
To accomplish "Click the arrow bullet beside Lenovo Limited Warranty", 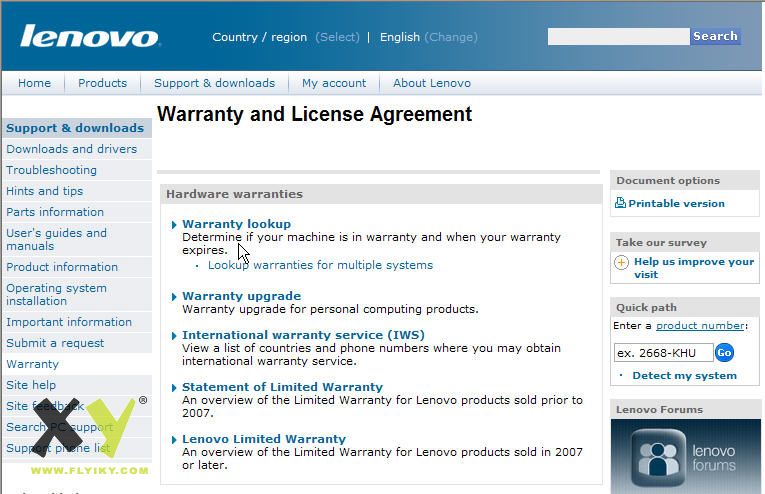I will pos(174,440).
